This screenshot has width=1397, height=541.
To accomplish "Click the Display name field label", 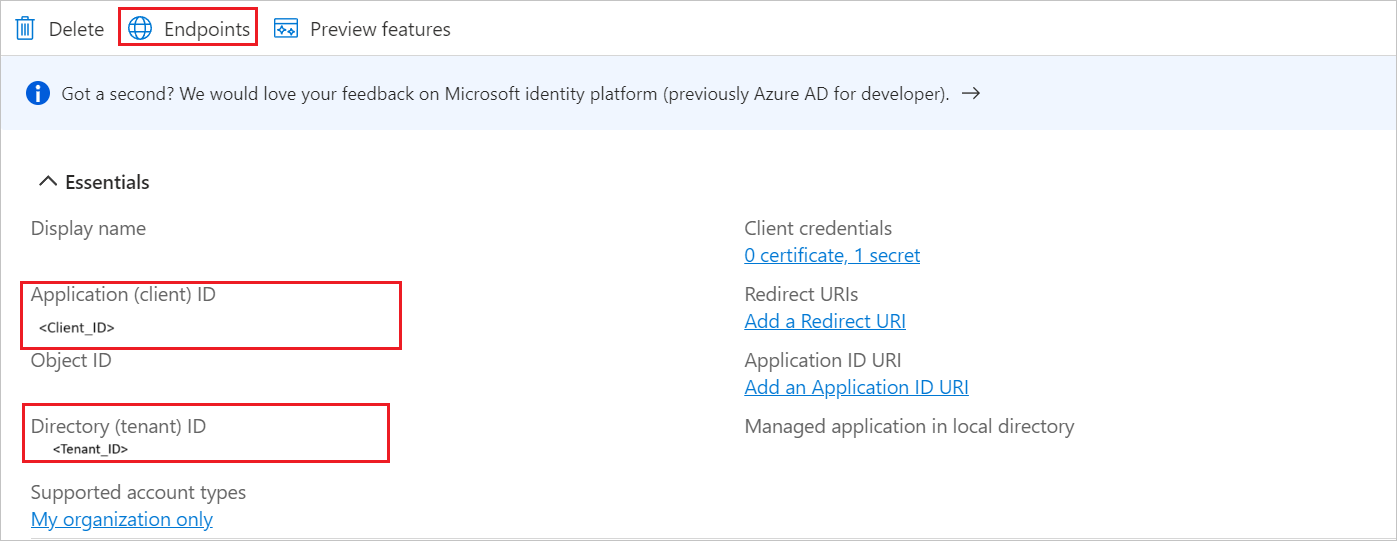I will point(88,228).
